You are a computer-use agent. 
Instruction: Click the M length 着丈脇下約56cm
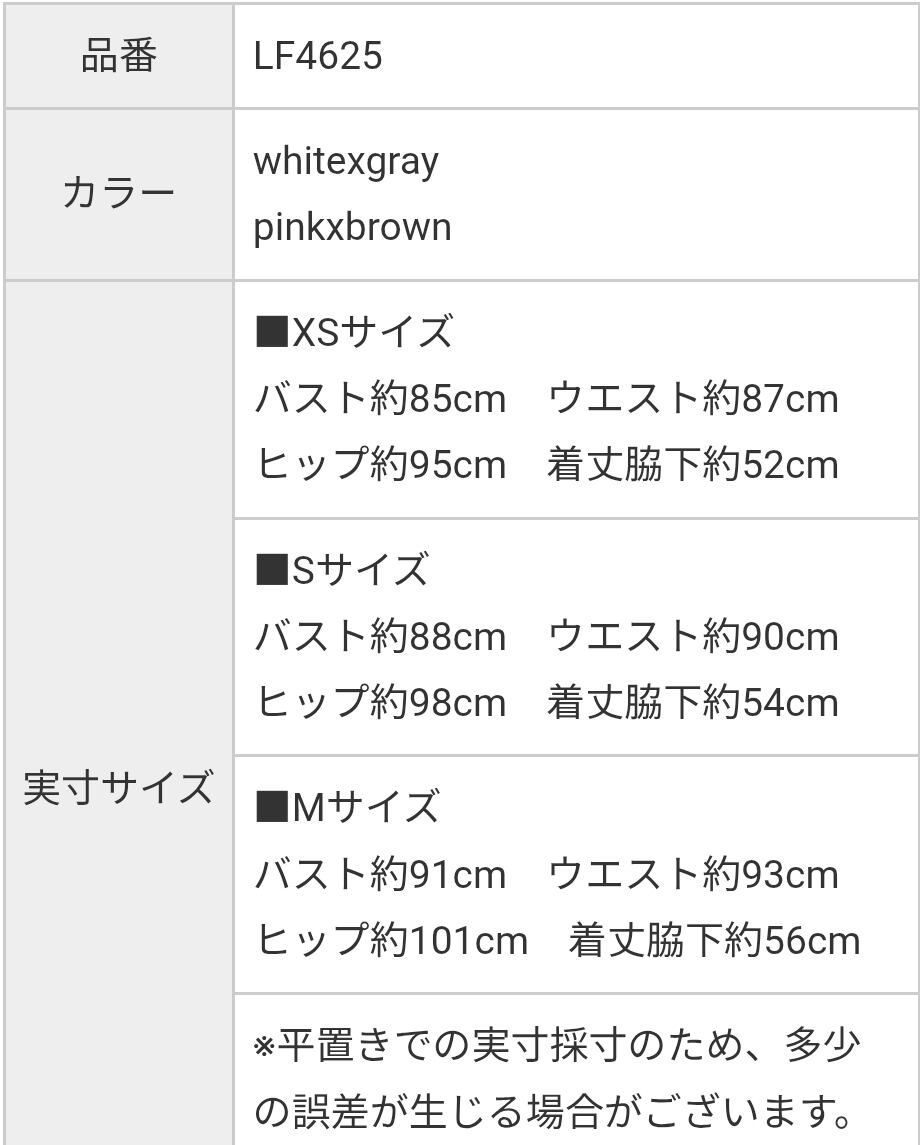[x=715, y=940]
